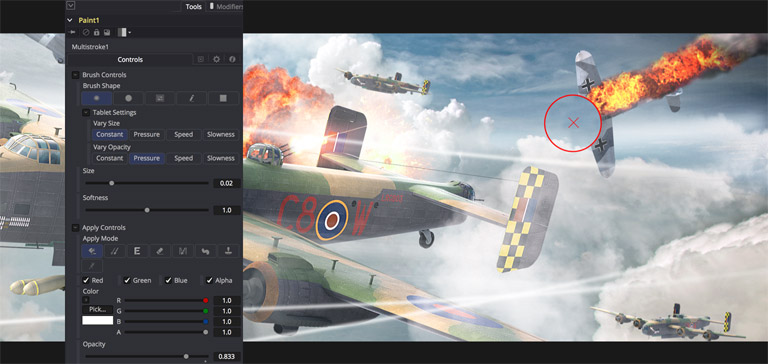768x364 pixels.
Task: Choose the hard circular brush shape
Action: pos(128,98)
